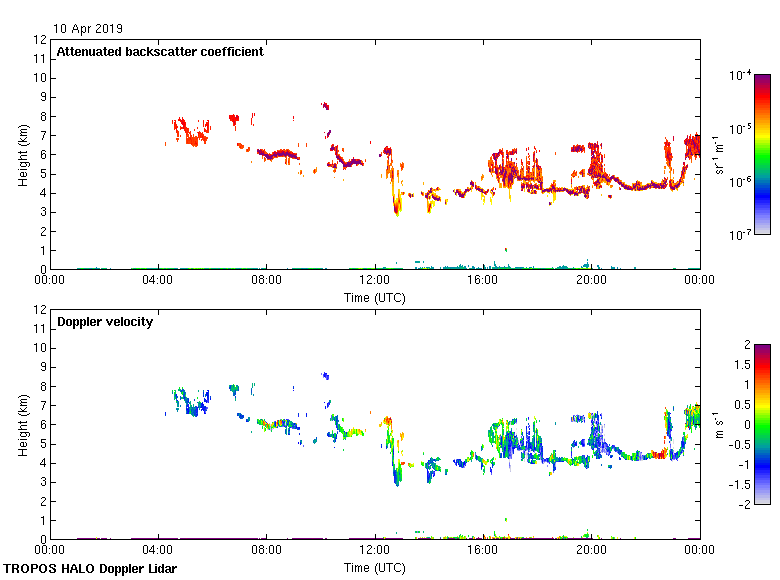Click the 10^-7 label at backscatter colorbar bottom
Viewport: 780px width, 580px height.
pyautogui.click(x=739, y=235)
